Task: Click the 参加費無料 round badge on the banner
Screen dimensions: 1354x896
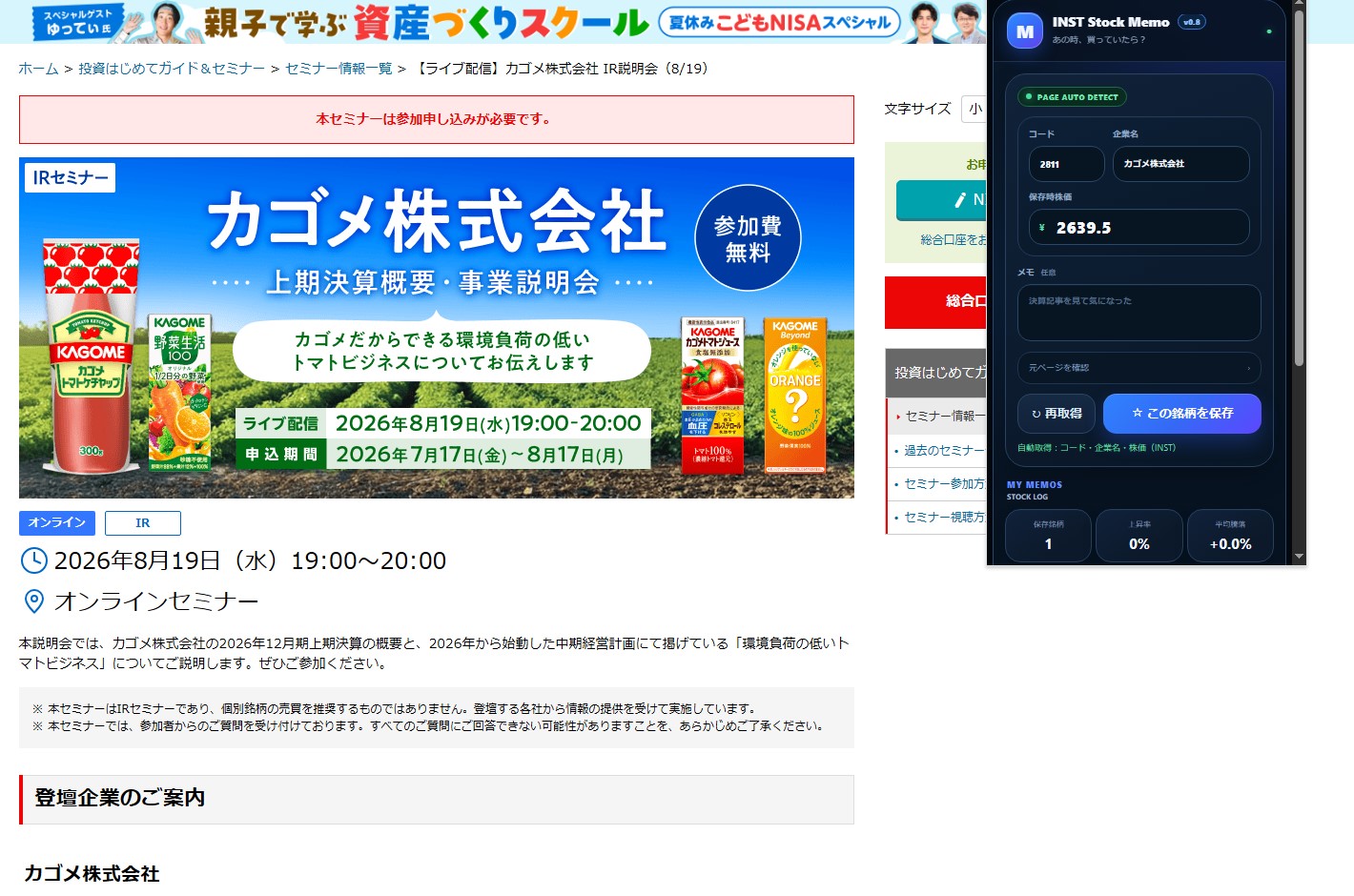Action: tap(749, 238)
